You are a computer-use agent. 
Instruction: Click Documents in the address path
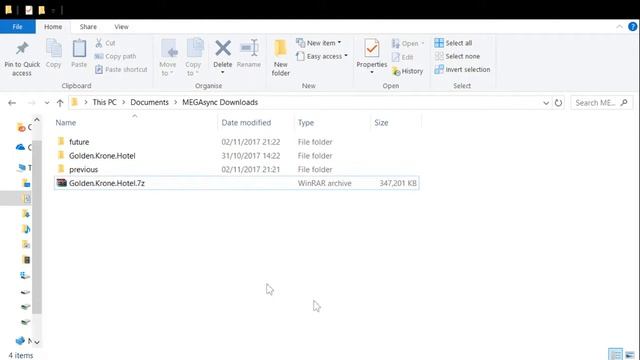point(149,102)
